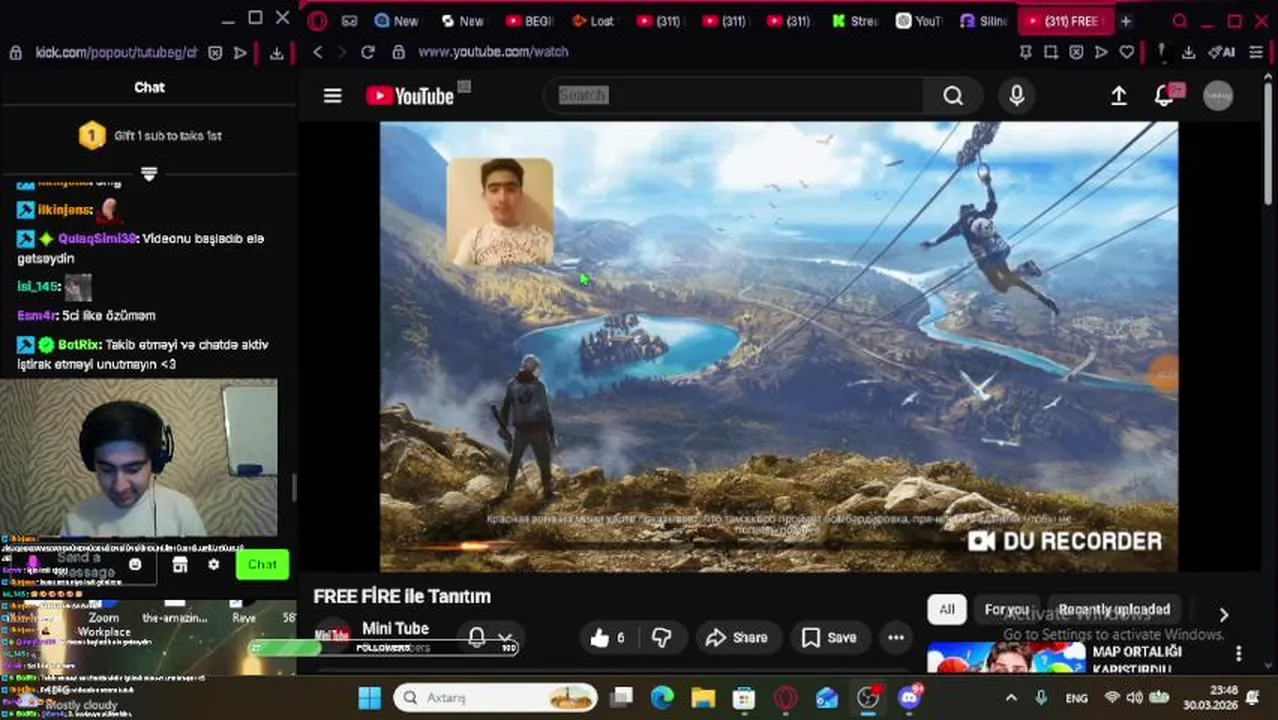Reload the YouTube page
1278x720 pixels.
pos(368,52)
